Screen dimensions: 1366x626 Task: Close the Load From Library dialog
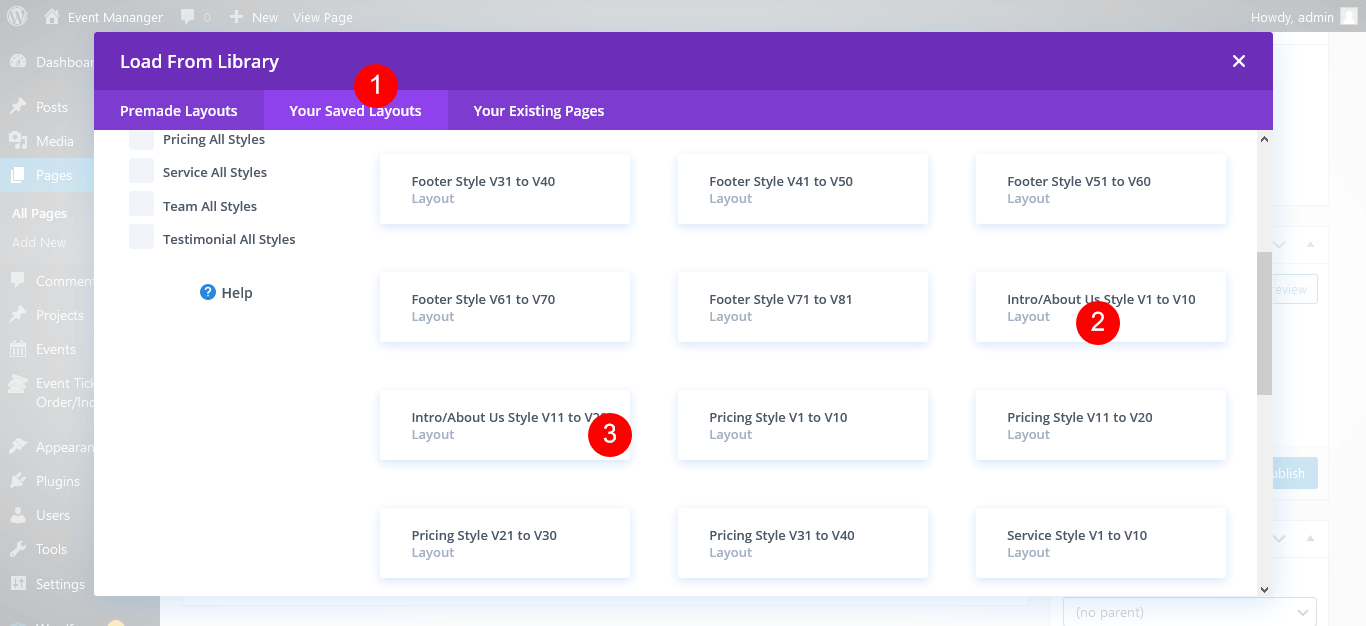(x=1239, y=61)
